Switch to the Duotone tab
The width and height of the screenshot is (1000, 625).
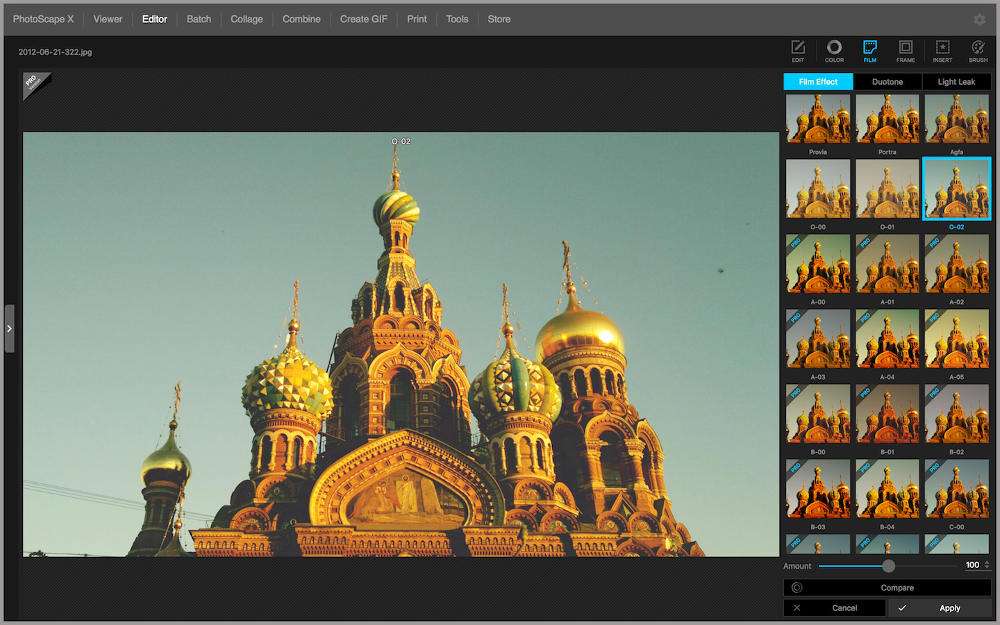click(887, 82)
